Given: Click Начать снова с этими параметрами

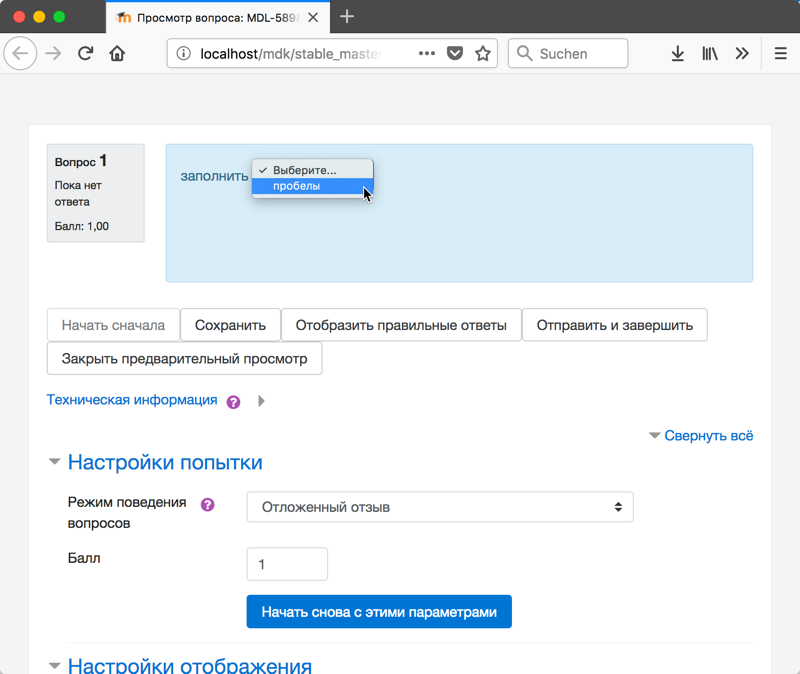Looking at the screenshot, I should point(379,611).
